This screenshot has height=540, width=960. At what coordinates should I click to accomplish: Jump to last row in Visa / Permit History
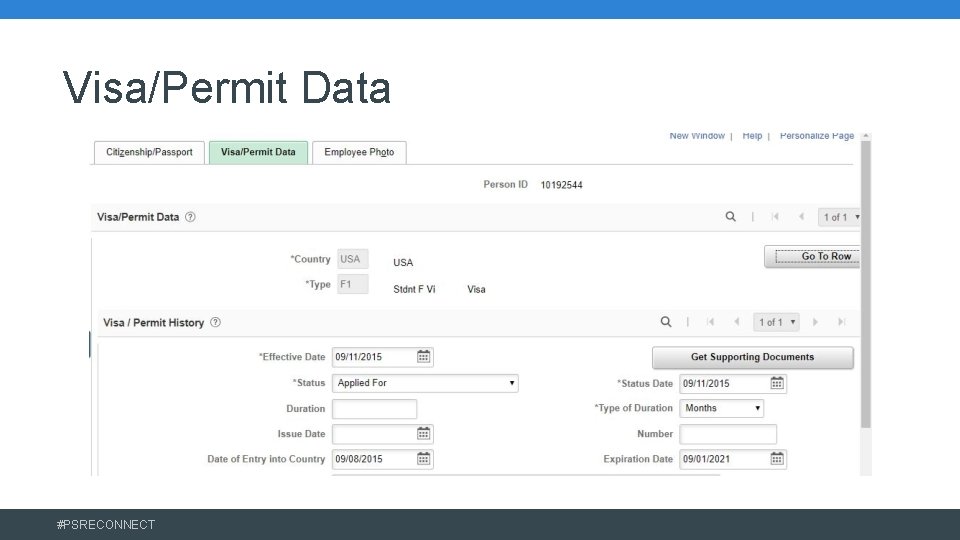pos(841,322)
